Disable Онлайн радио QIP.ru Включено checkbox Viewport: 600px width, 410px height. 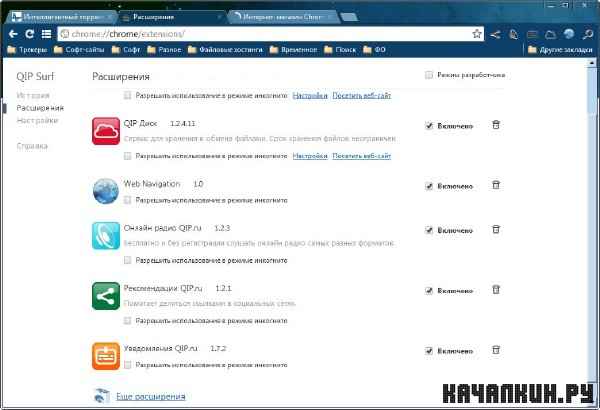pos(429,230)
